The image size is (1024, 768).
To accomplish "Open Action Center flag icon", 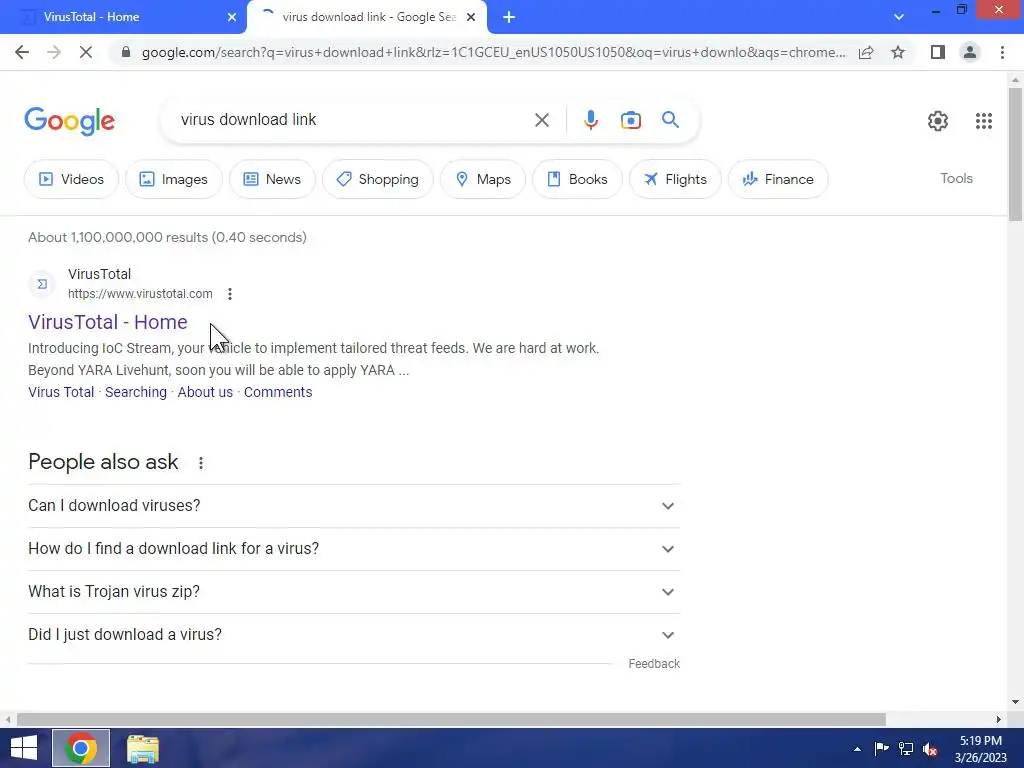I will point(881,749).
